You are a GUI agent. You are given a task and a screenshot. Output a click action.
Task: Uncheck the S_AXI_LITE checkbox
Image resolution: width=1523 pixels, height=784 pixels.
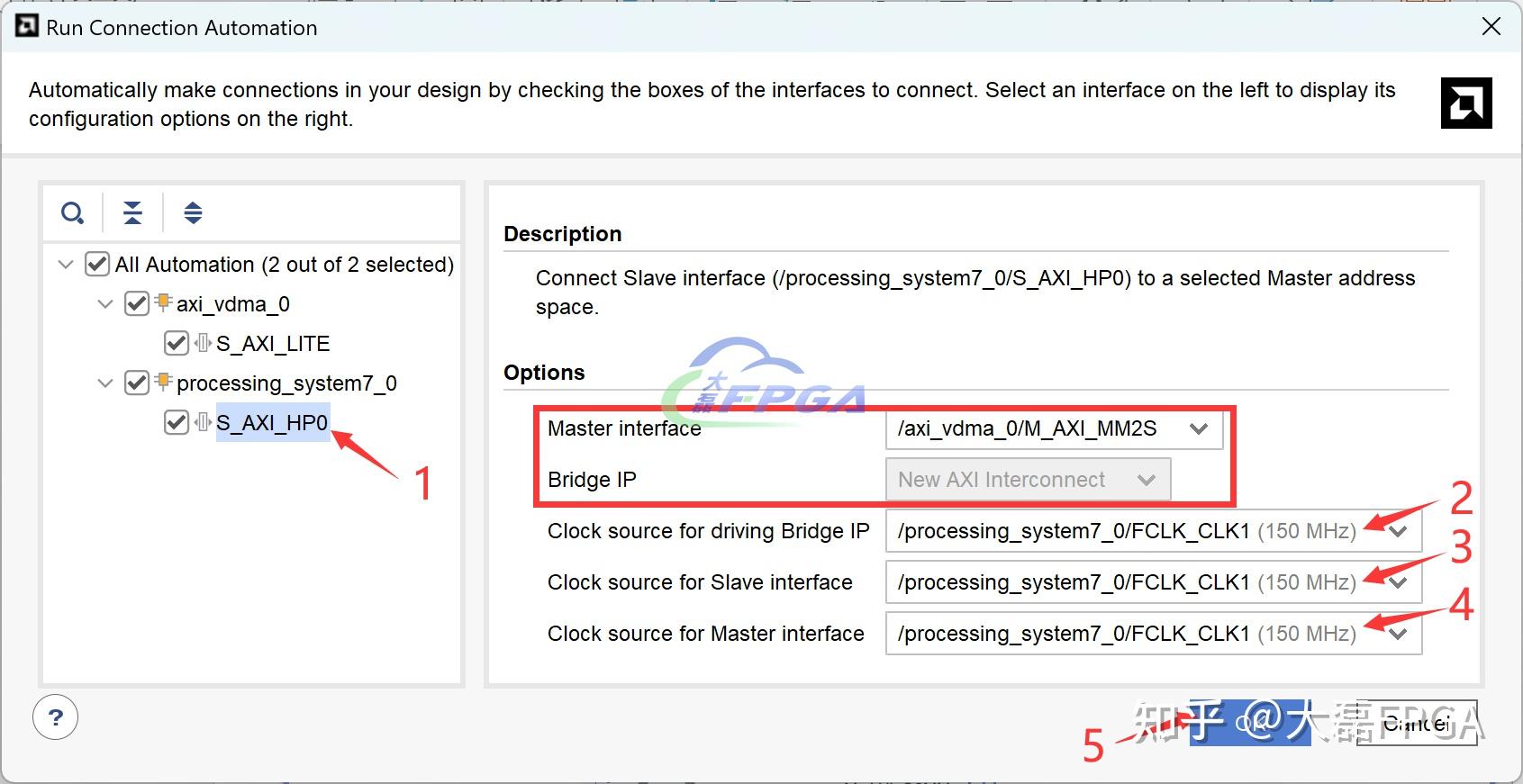(x=177, y=343)
